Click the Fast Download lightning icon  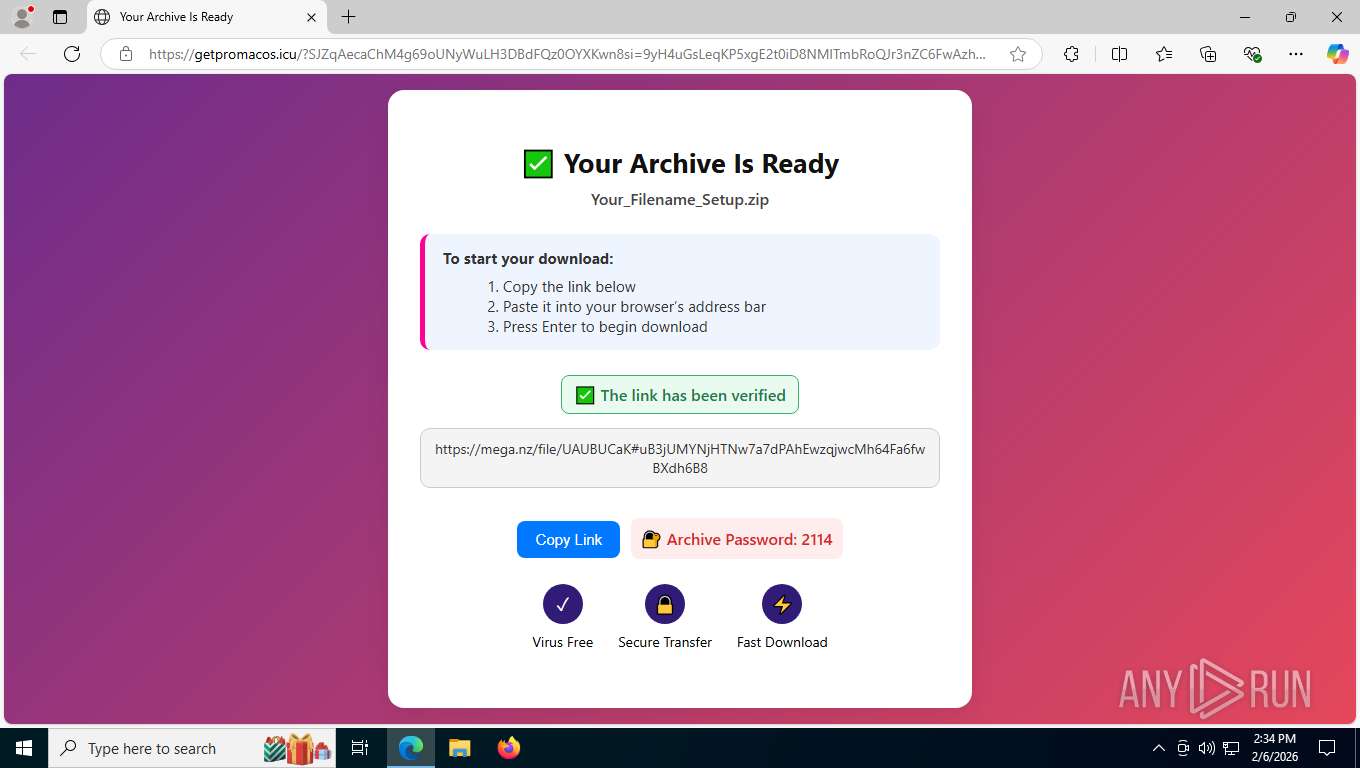click(782, 604)
